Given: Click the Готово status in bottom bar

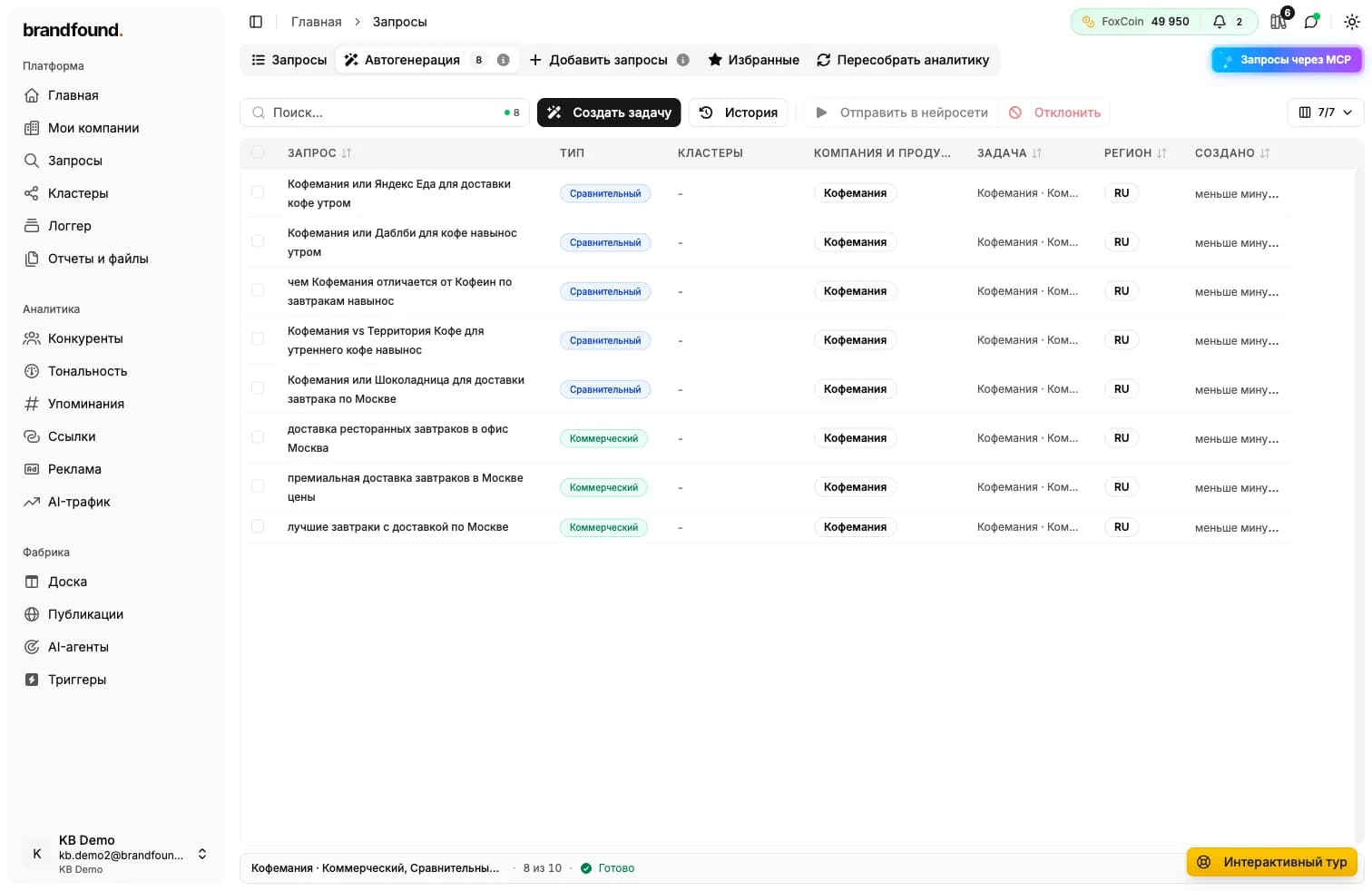Looking at the screenshot, I should point(607,868).
